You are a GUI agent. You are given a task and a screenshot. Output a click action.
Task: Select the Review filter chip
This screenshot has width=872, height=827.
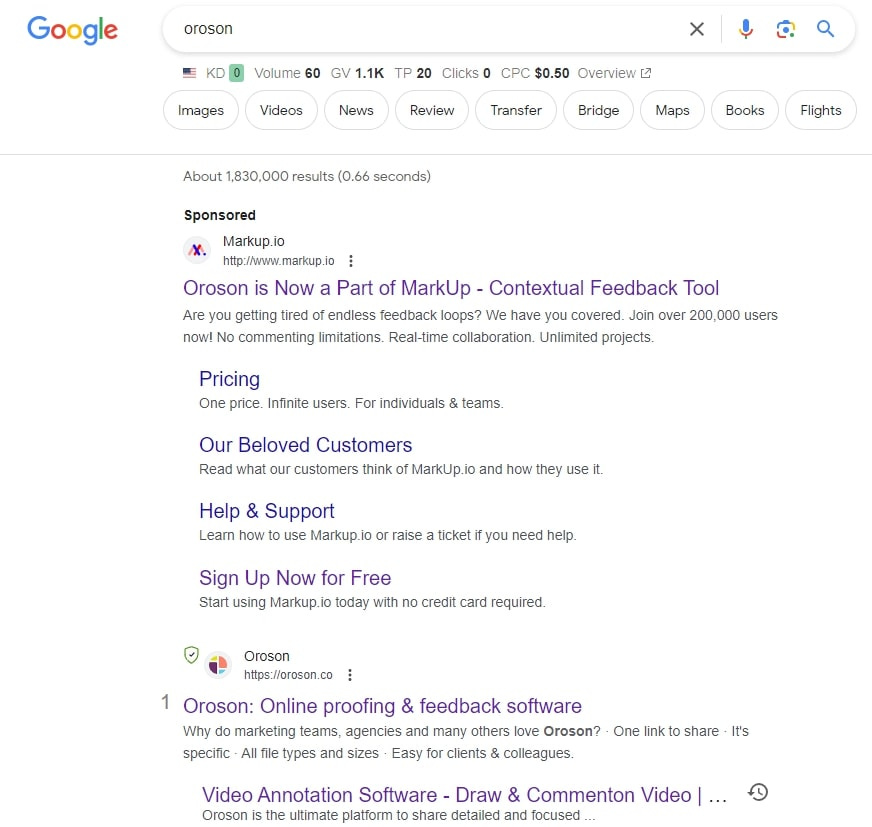pos(432,110)
